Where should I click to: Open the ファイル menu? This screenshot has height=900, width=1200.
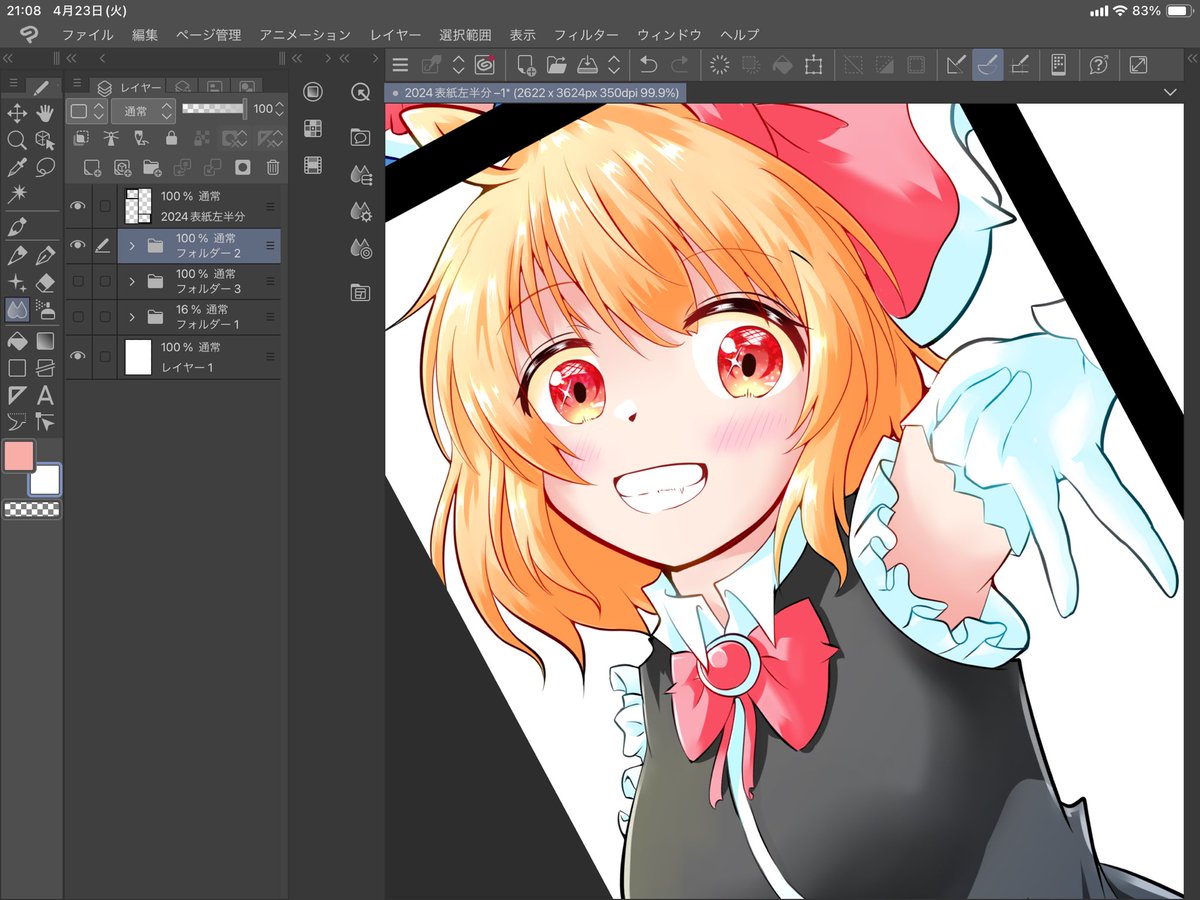87,35
